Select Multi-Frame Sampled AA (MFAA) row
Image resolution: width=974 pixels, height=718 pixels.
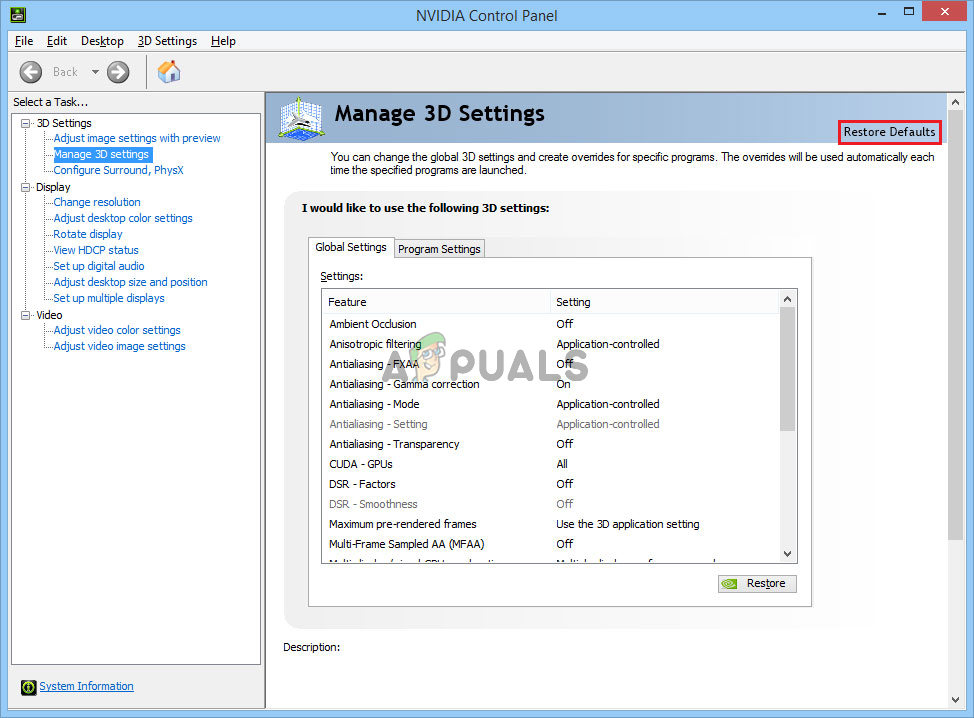(550, 543)
